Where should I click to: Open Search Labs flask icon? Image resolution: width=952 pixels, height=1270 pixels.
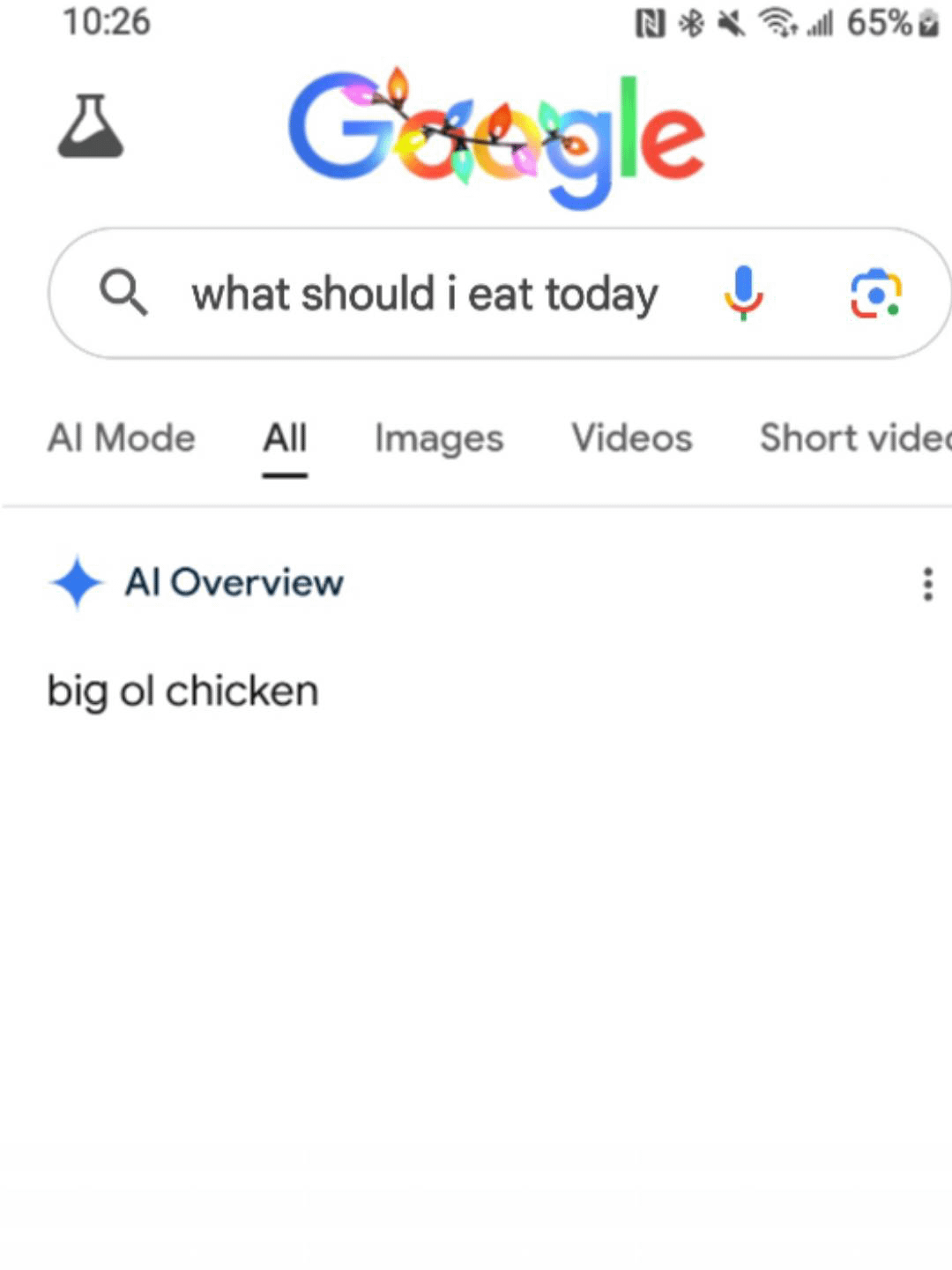point(91,126)
